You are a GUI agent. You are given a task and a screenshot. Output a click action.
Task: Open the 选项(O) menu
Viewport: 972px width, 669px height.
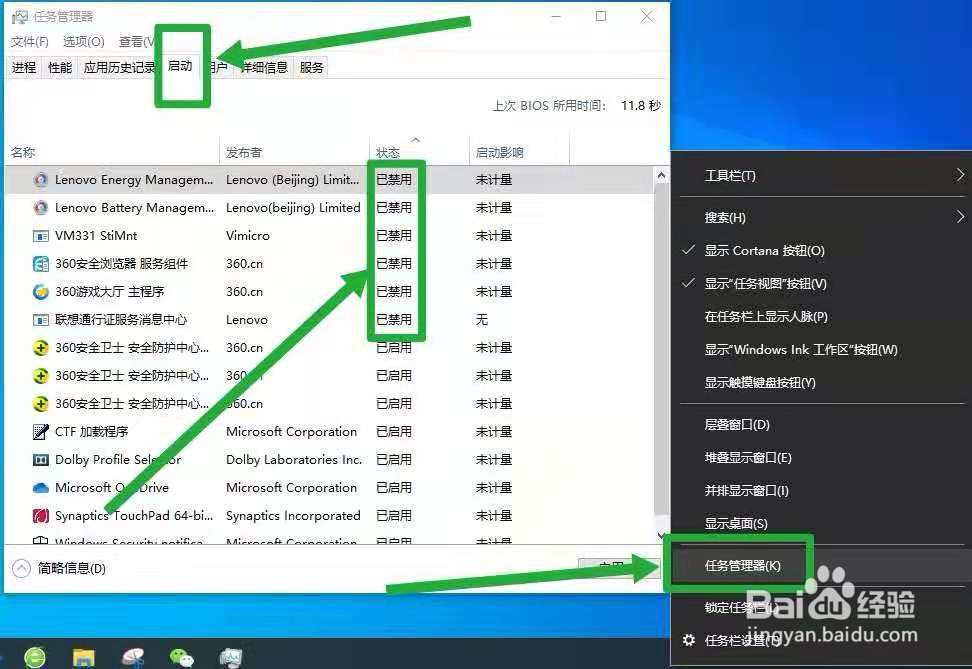tap(84, 42)
